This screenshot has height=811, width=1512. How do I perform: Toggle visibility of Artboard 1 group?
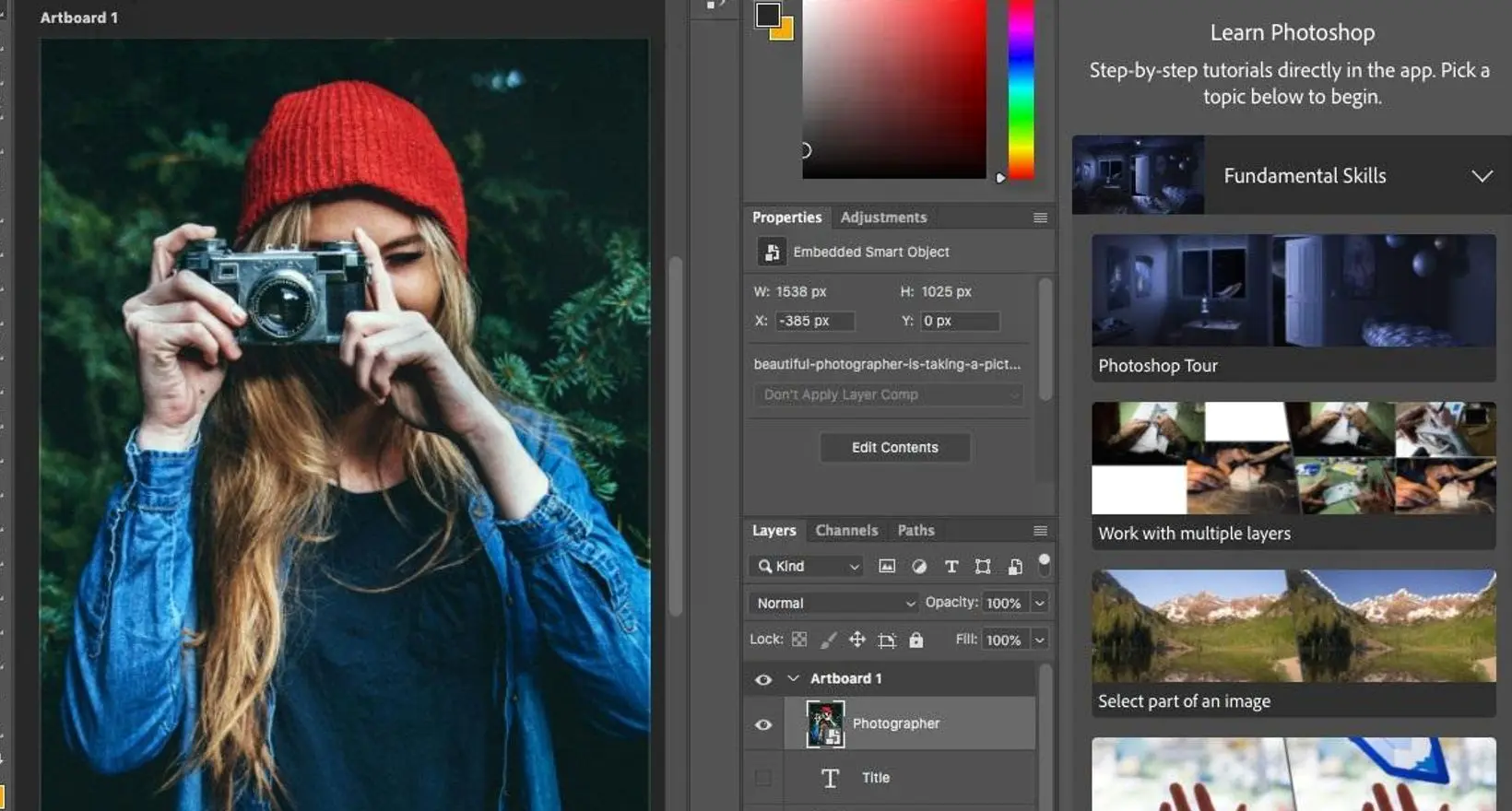pos(763,679)
